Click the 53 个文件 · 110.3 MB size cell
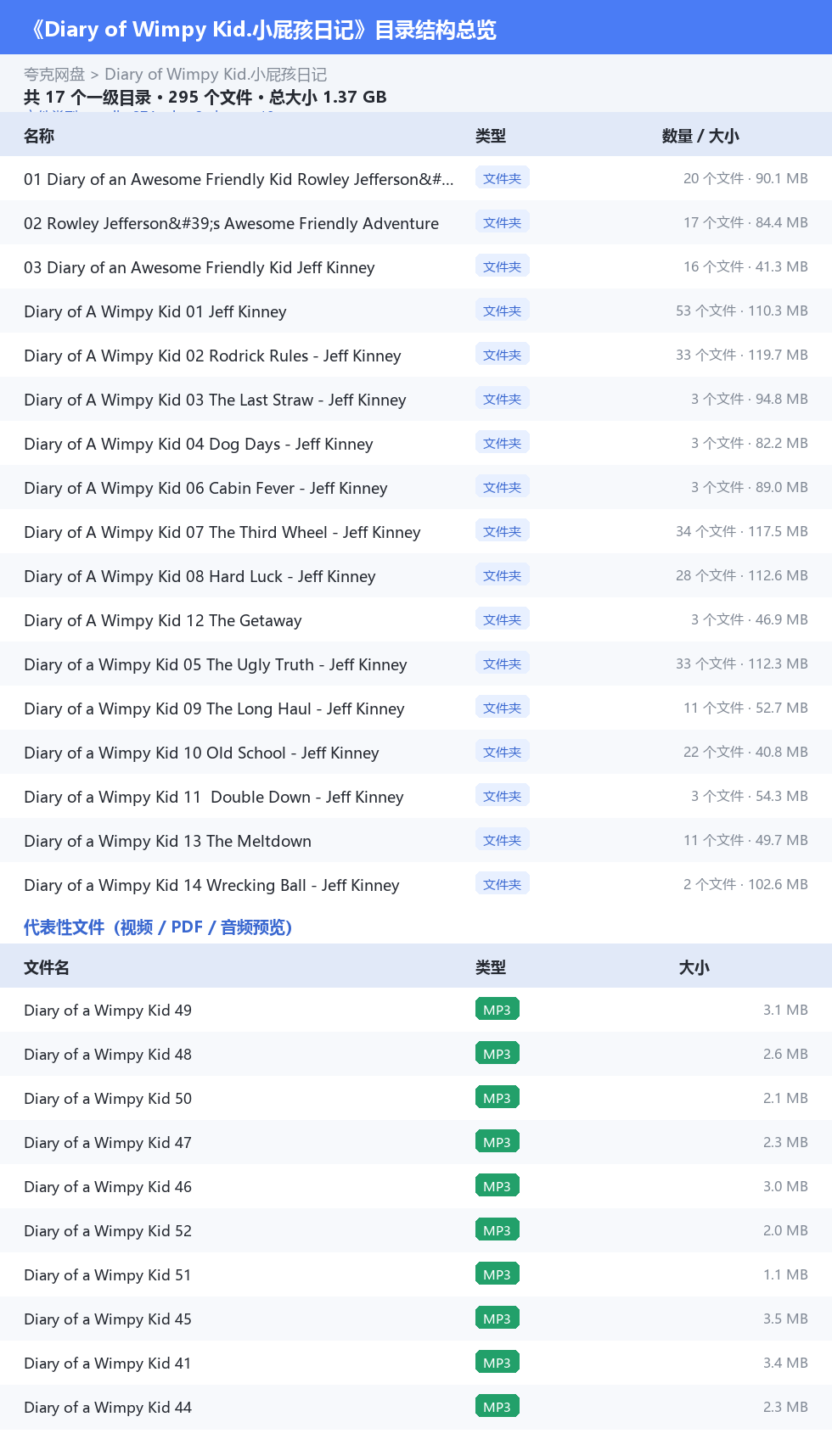The height and width of the screenshot is (1456, 832). [742, 311]
